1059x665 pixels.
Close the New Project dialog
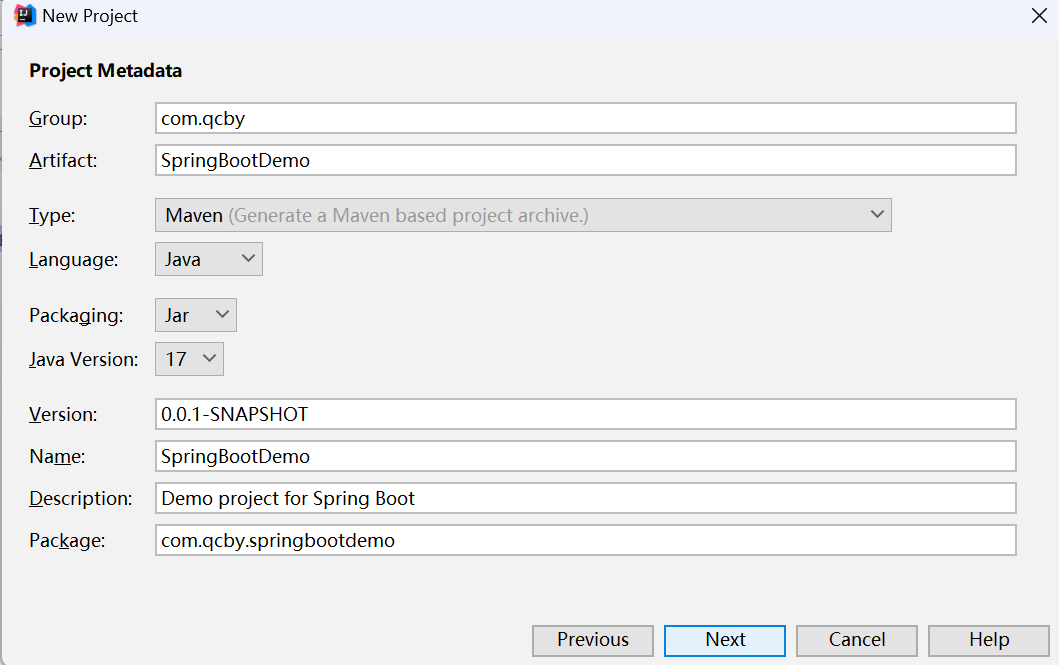point(1039,16)
